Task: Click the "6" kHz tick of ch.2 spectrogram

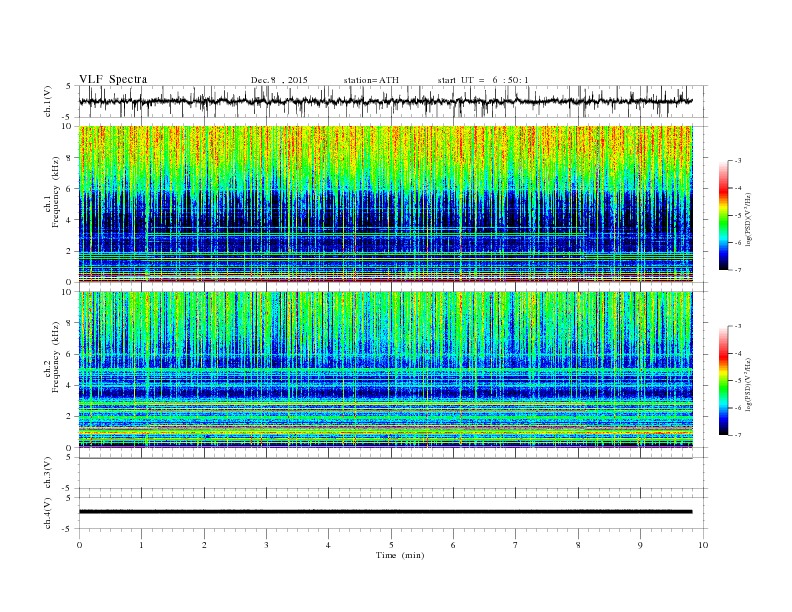Action: coord(69,354)
